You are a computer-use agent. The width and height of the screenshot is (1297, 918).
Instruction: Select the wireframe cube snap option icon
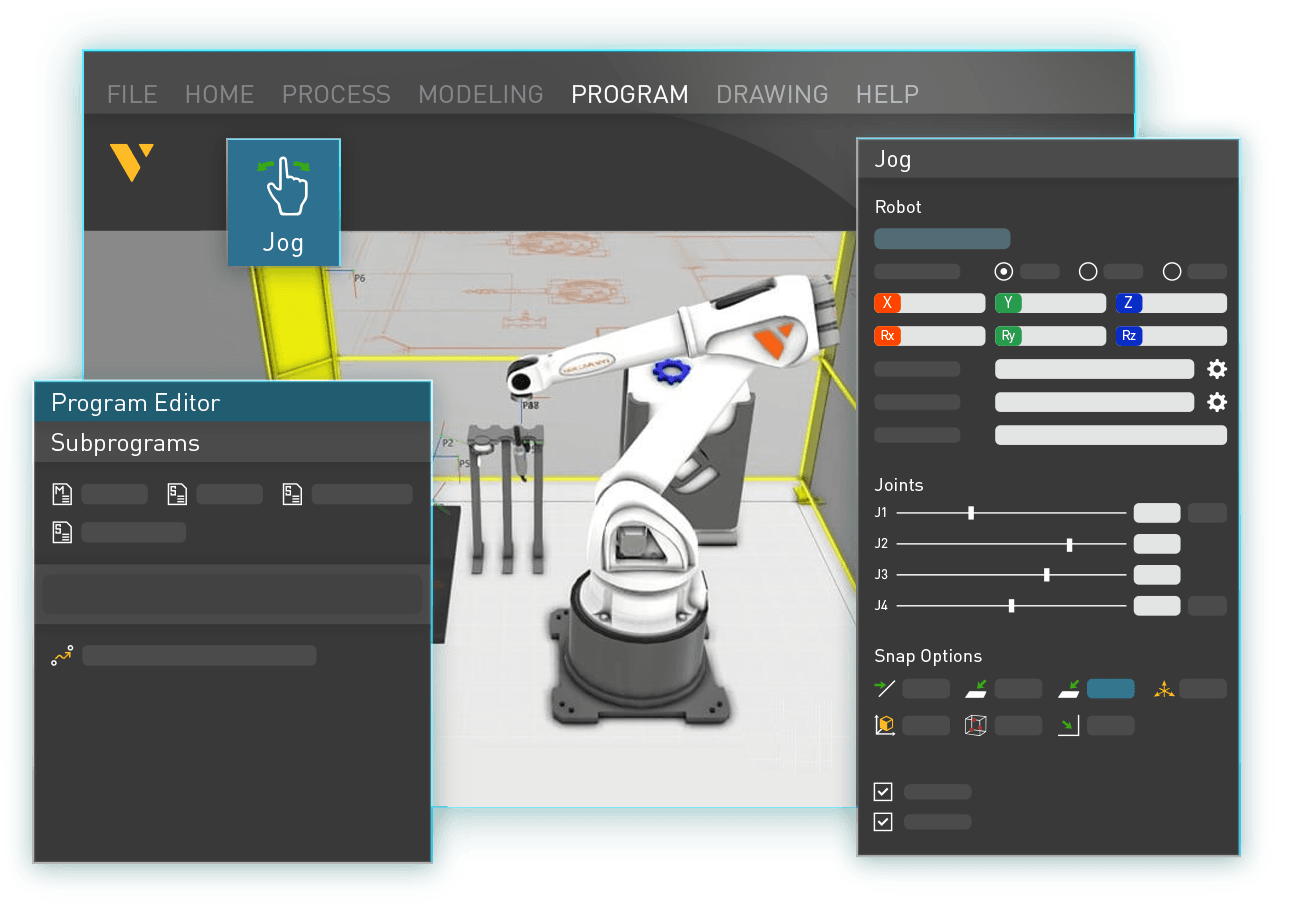[x=975, y=726]
